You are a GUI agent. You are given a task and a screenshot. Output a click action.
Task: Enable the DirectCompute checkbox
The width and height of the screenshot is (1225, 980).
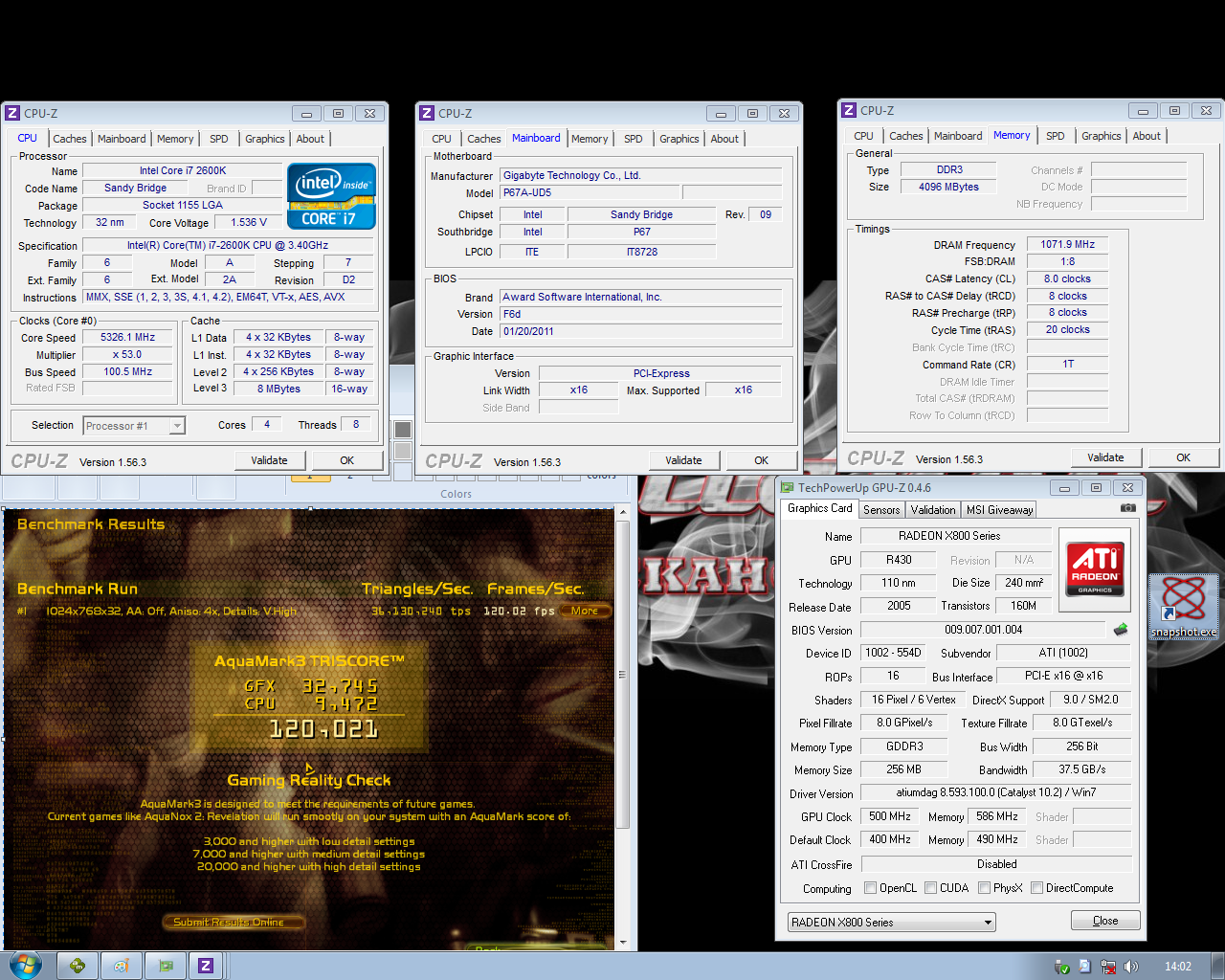pos(1036,887)
